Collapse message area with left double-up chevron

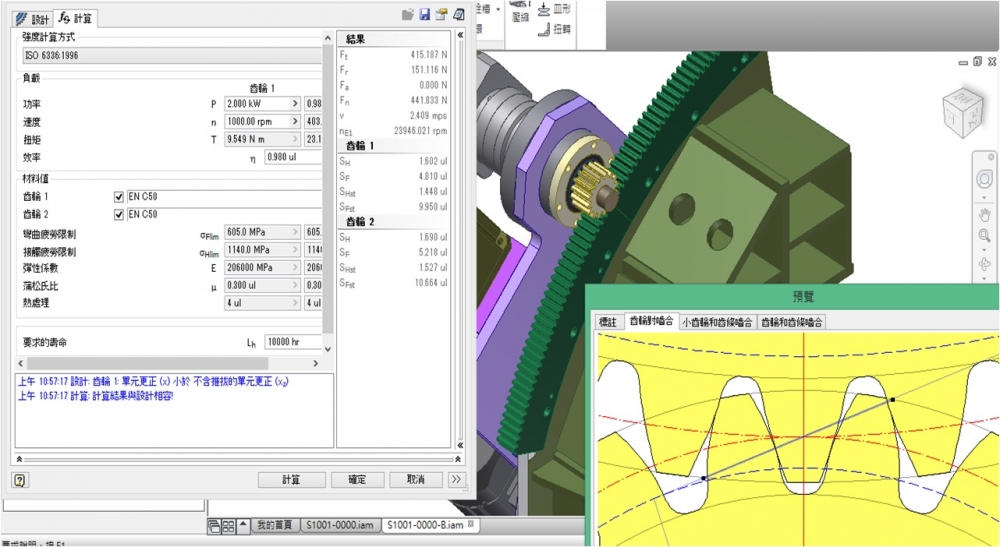[x=19, y=459]
